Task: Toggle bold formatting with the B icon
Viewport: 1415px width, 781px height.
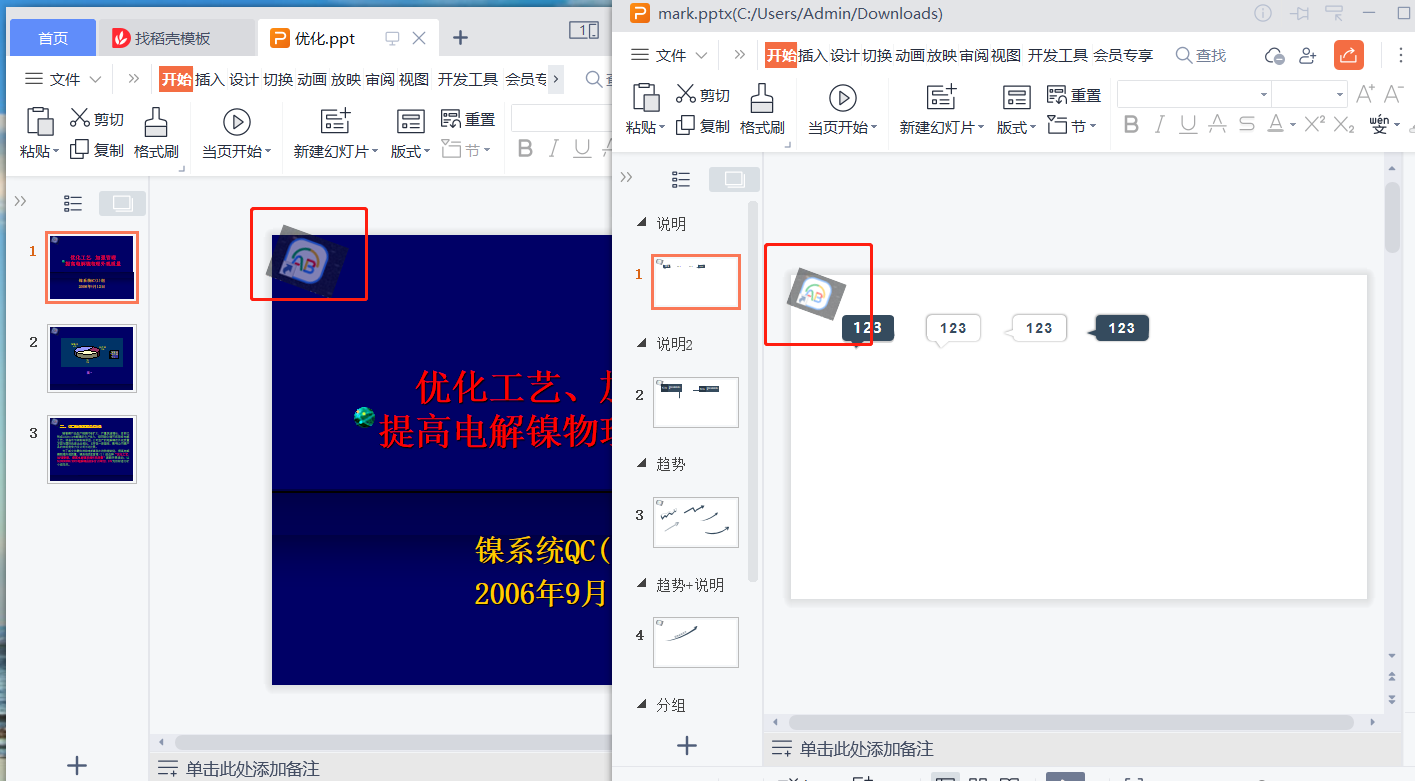Action: (x=1131, y=125)
